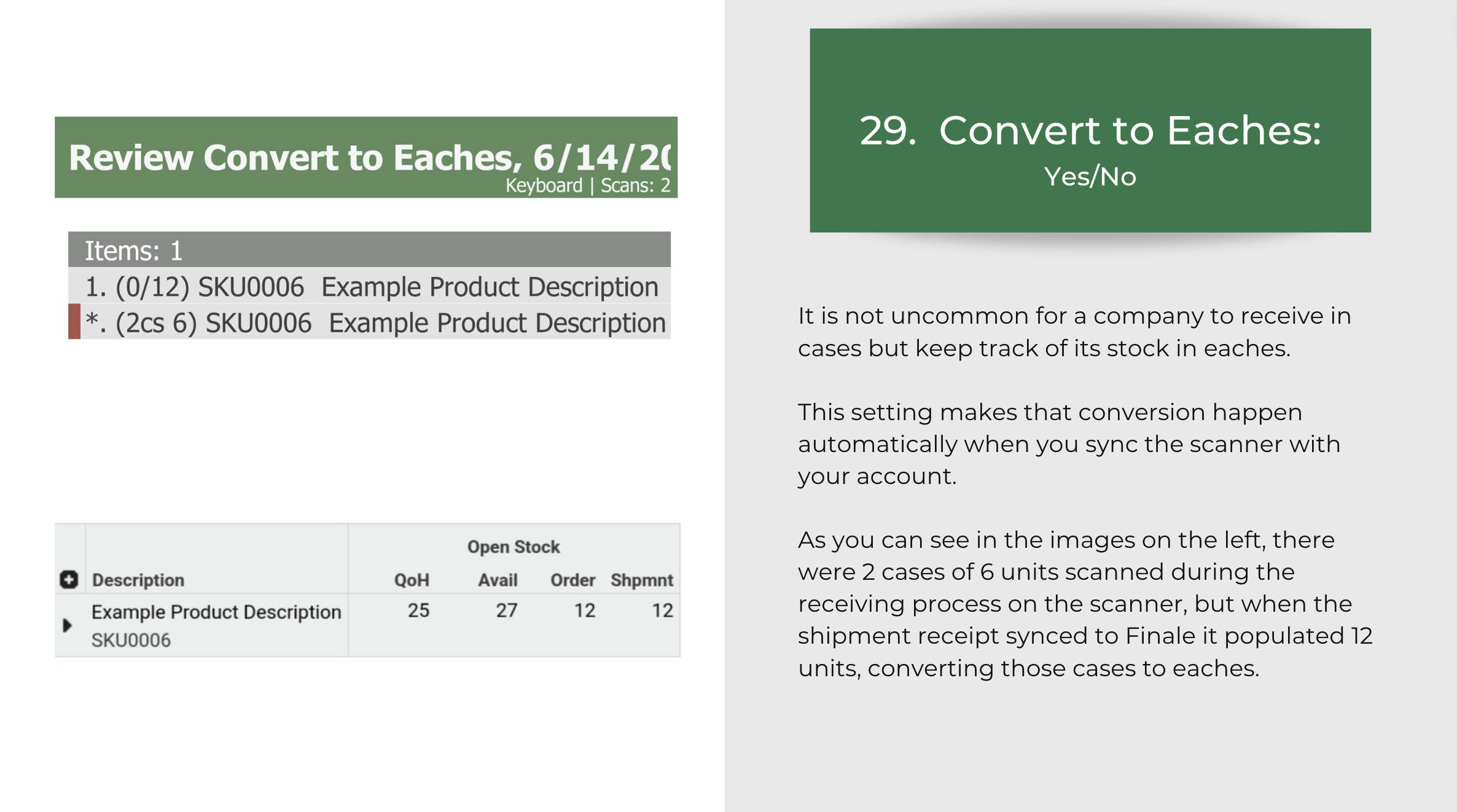Click the Scans: 2 counter

635,185
